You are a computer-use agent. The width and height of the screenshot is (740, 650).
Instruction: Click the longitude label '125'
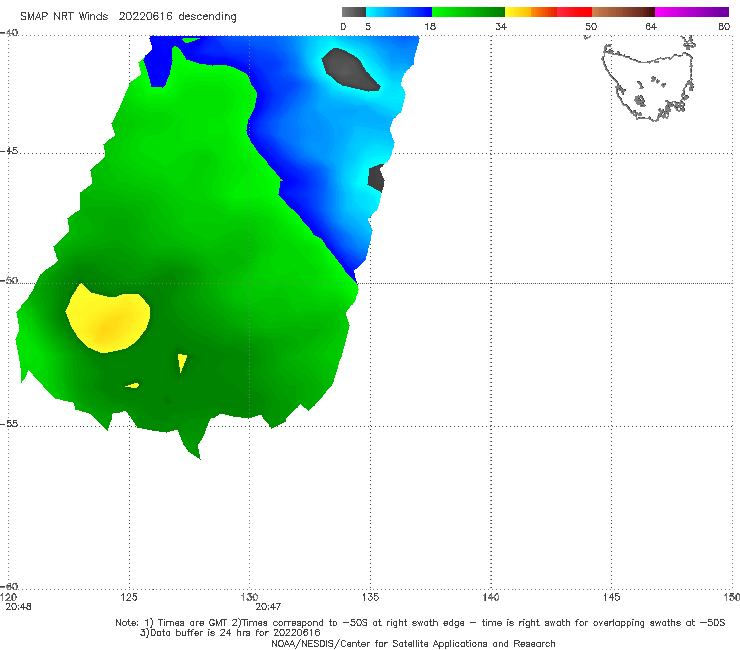tap(129, 597)
